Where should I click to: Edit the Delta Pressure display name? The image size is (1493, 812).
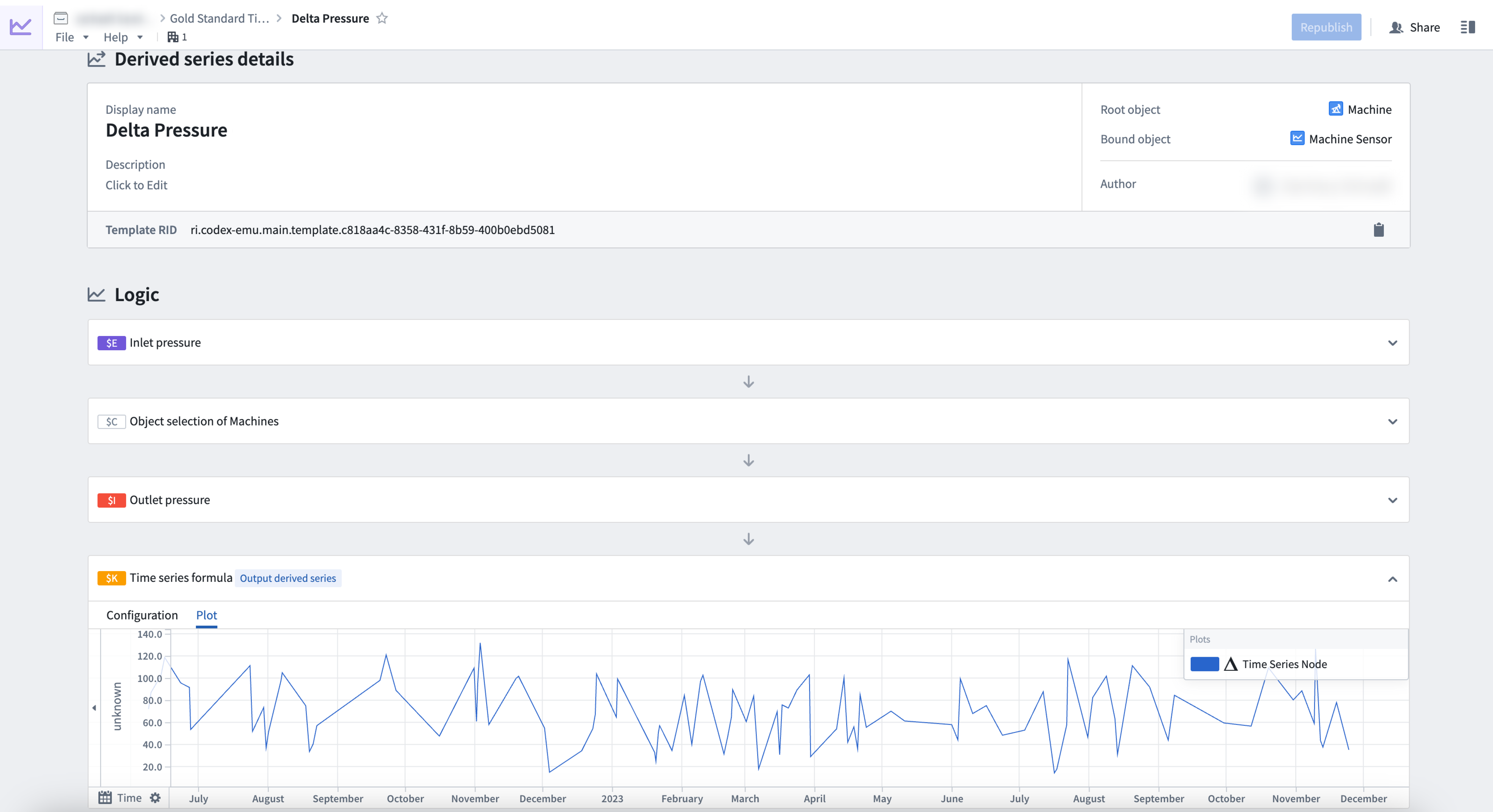(166, 130)
